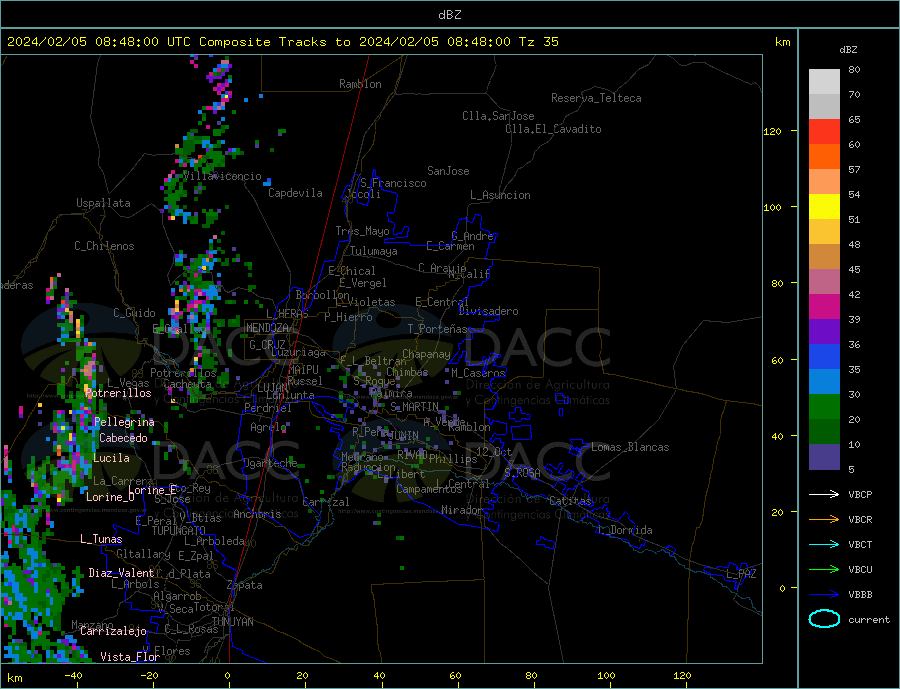
Task: Click the 'Lucila' pink label
Action: [x=111, y=458]
